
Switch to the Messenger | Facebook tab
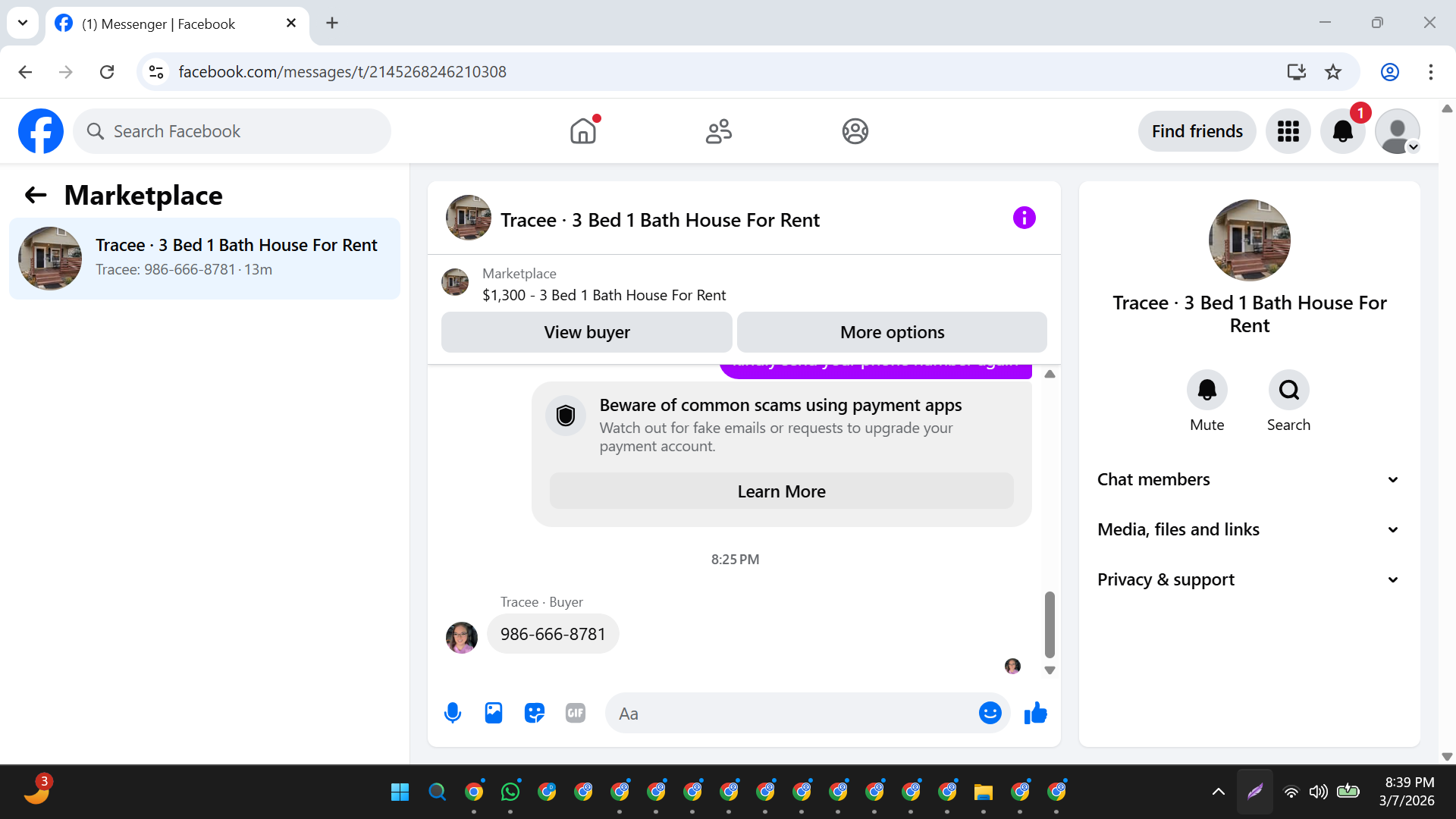[x=177, y=24]
